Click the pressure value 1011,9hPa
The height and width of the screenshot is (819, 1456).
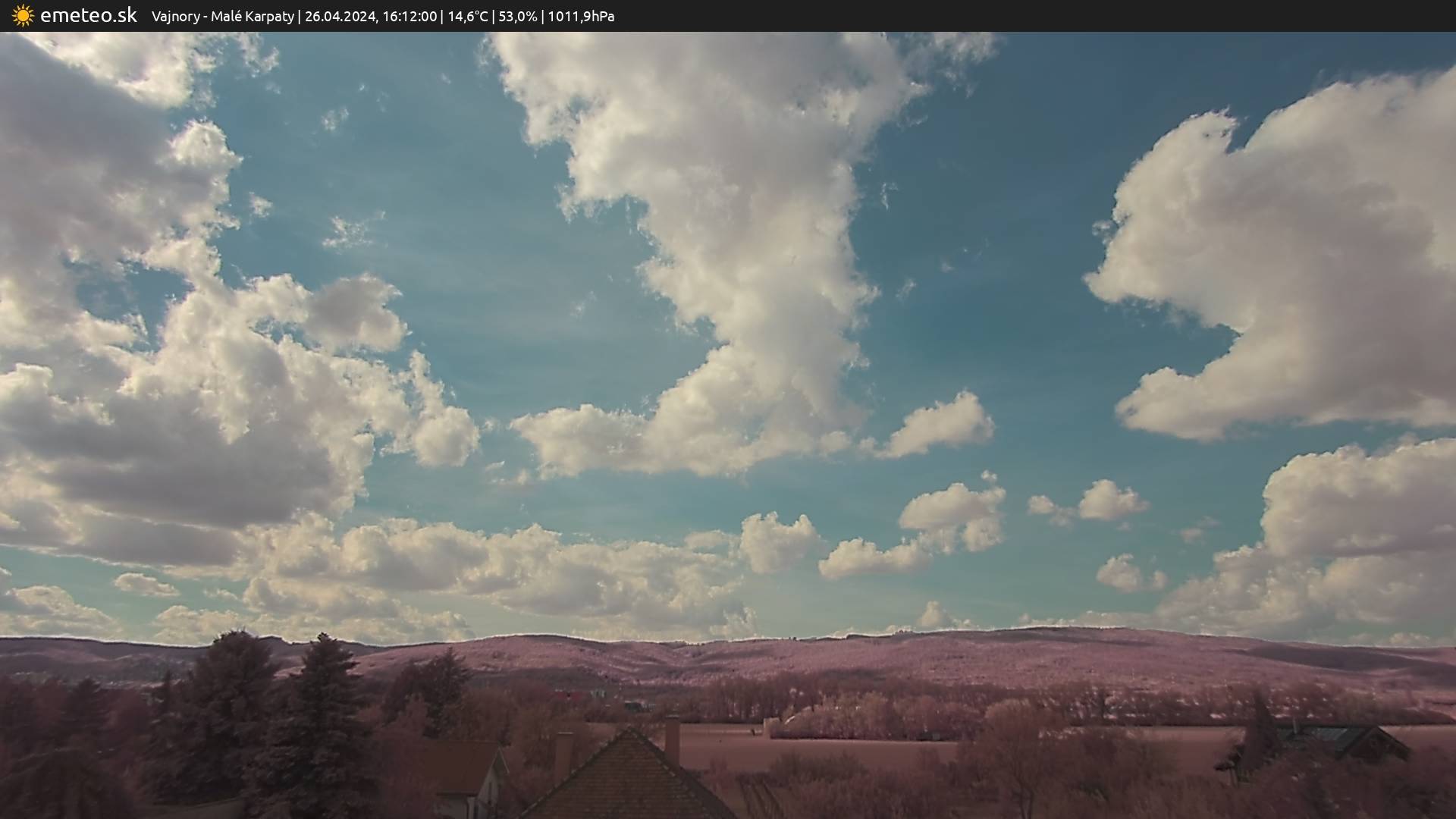[x=580, y=17]
